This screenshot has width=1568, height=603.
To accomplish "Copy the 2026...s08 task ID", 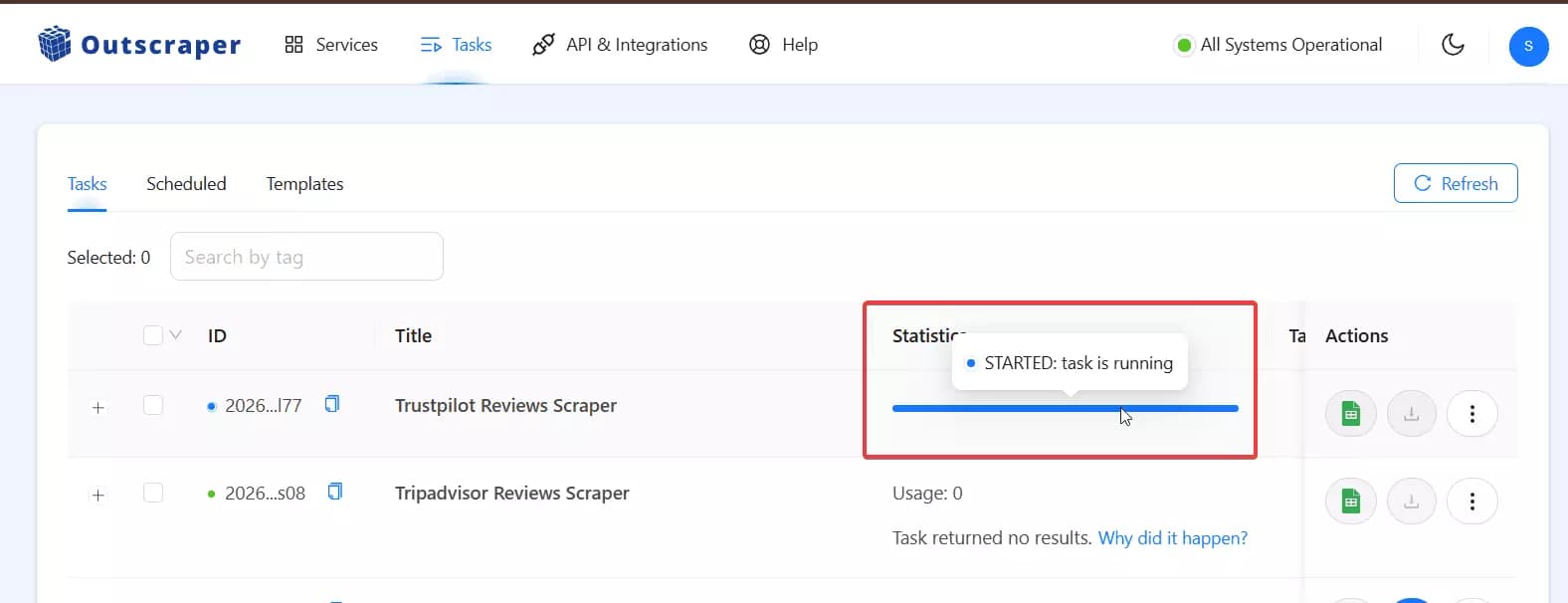I will [335, 492].
